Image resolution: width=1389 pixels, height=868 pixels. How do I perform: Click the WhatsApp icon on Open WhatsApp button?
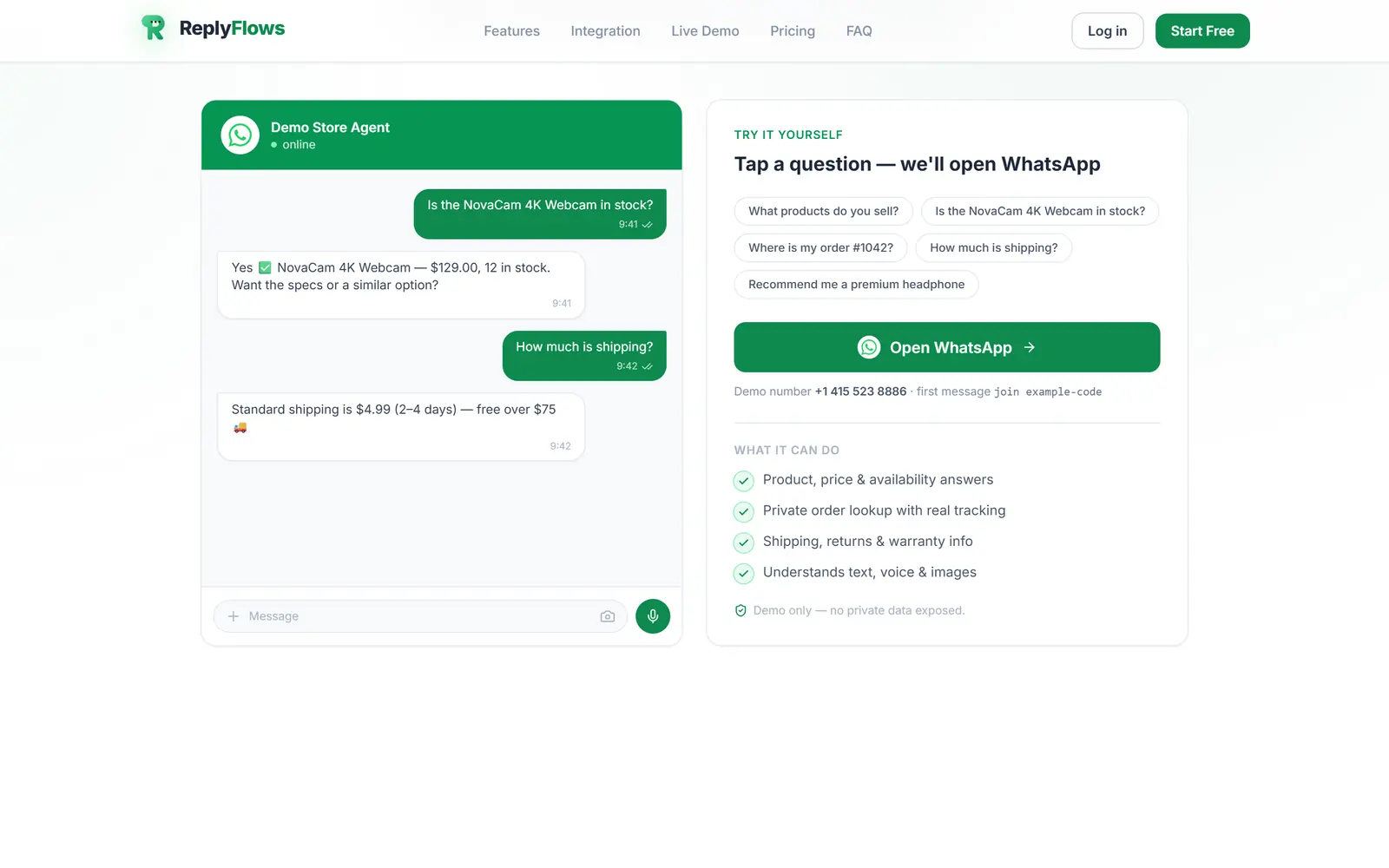[x=869, y=347]
